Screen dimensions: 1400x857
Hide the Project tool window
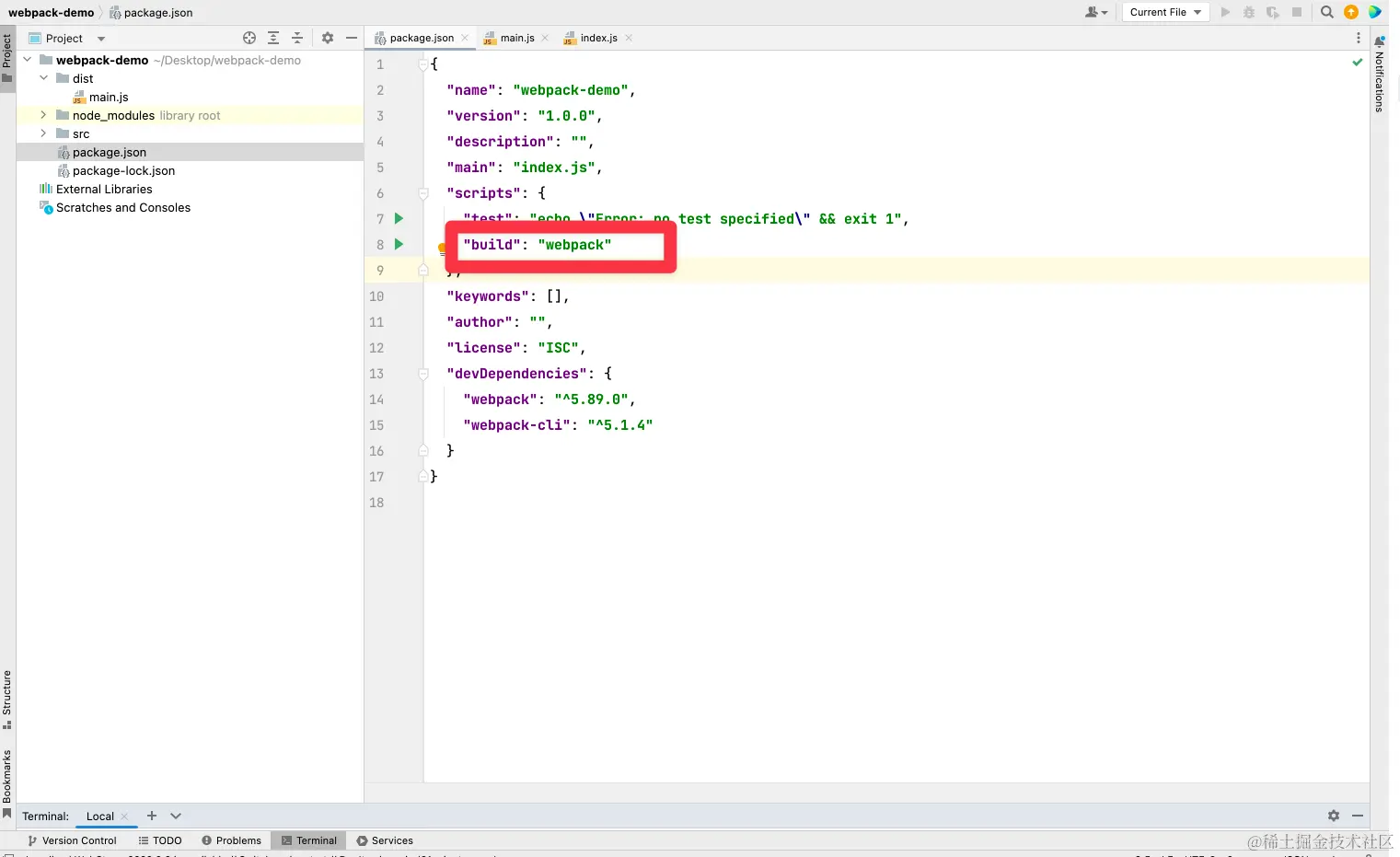click(351, 38)
